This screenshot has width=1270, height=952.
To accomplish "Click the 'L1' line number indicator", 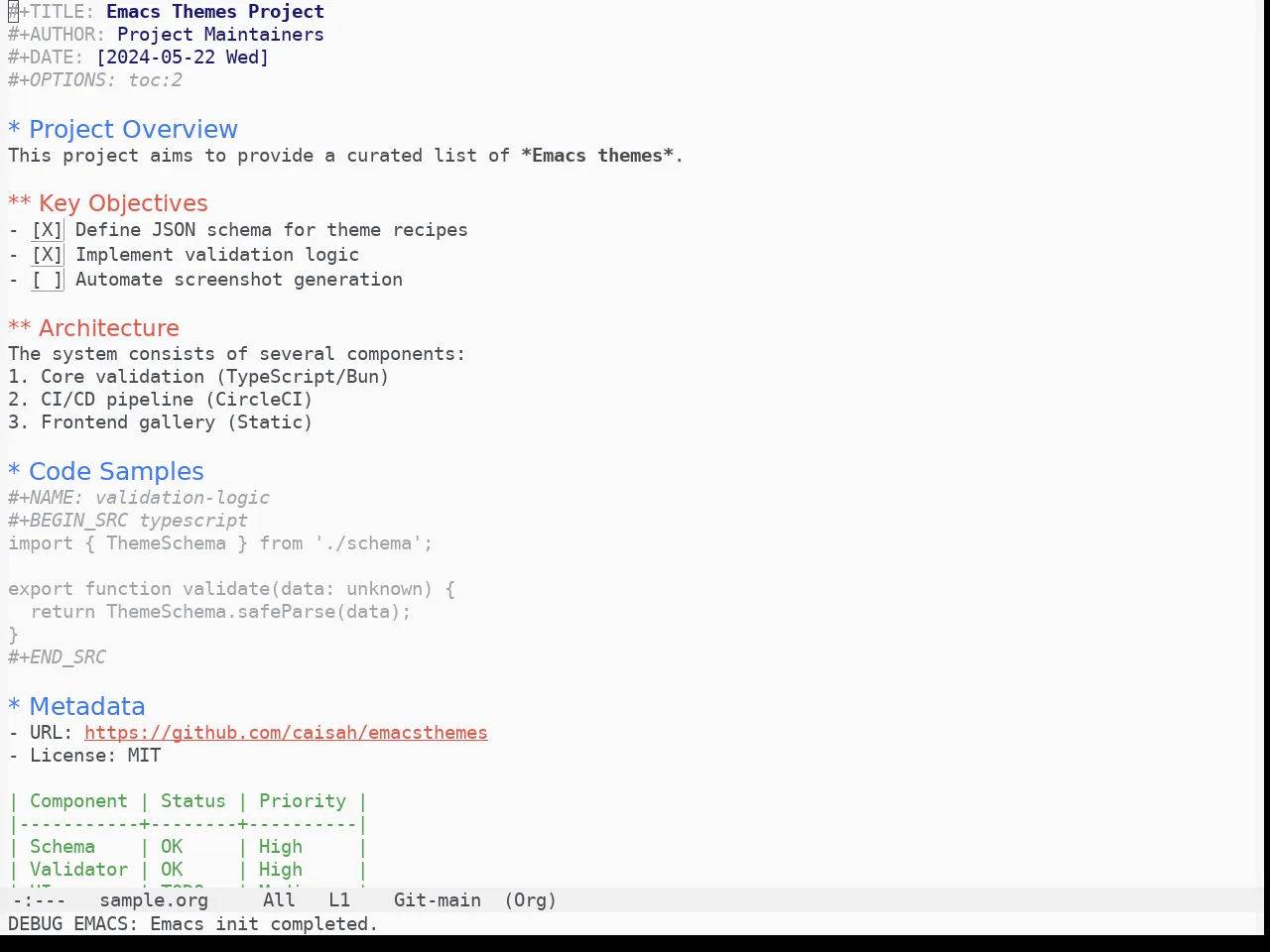I will pyautogui.click(x=339, y=900).
